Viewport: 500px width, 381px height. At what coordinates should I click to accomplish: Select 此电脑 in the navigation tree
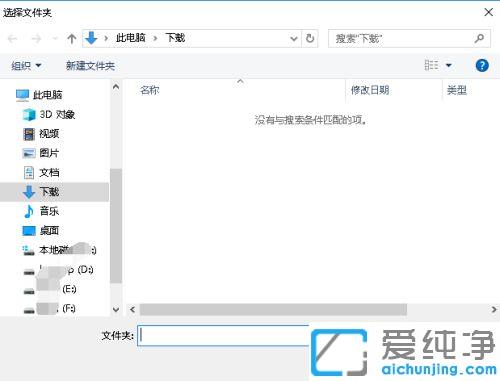pyautogui.click(x=47, y=95)
